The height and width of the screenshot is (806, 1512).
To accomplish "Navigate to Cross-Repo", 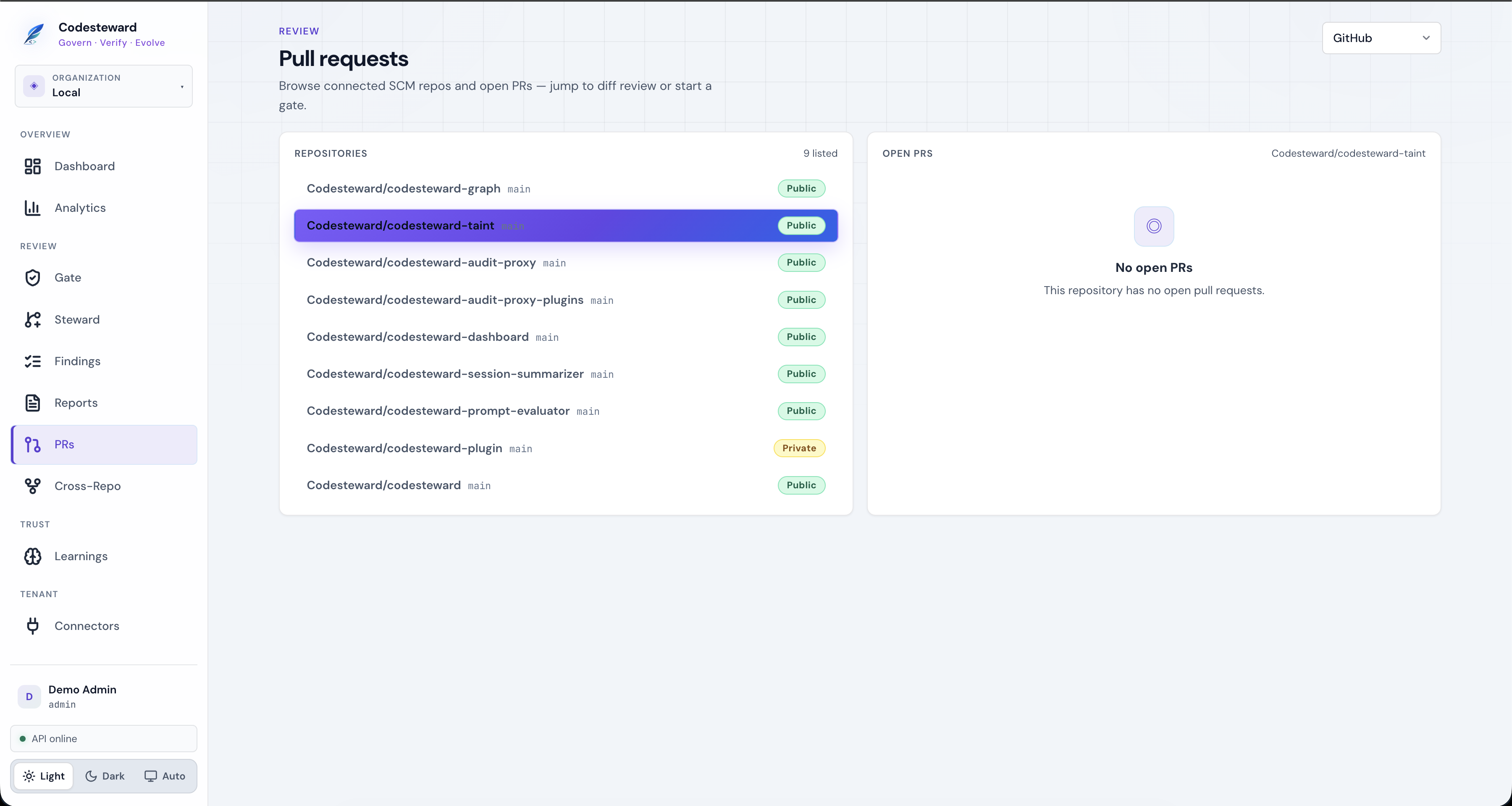I will pyautogui.click(x=104, y=487).
